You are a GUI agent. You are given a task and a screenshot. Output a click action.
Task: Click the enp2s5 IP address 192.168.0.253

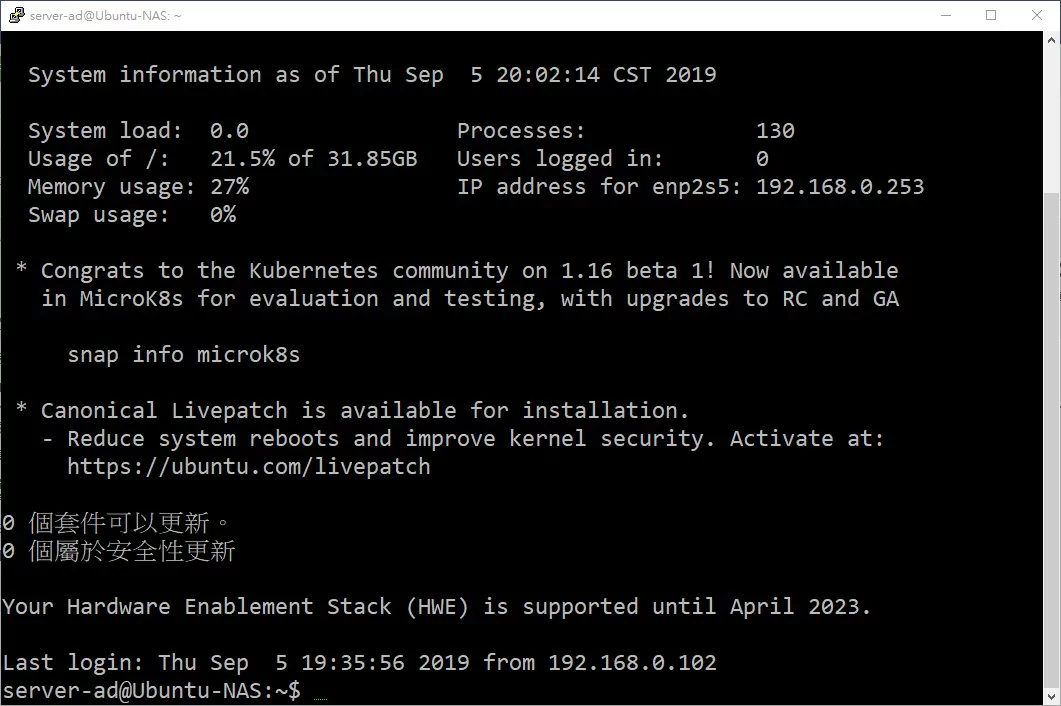(x=840, y=186)
